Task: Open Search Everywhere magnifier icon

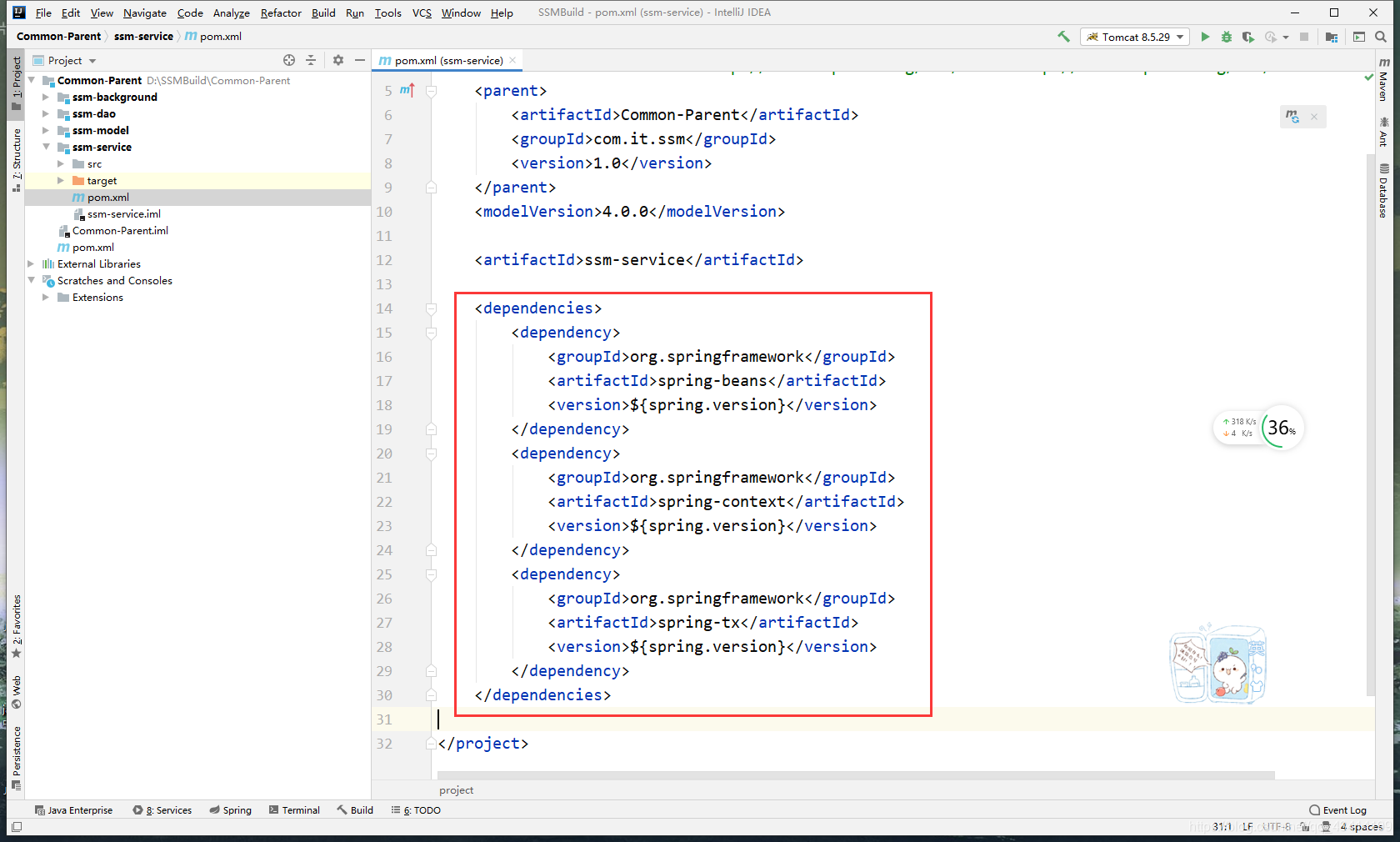Action: 1381,37
